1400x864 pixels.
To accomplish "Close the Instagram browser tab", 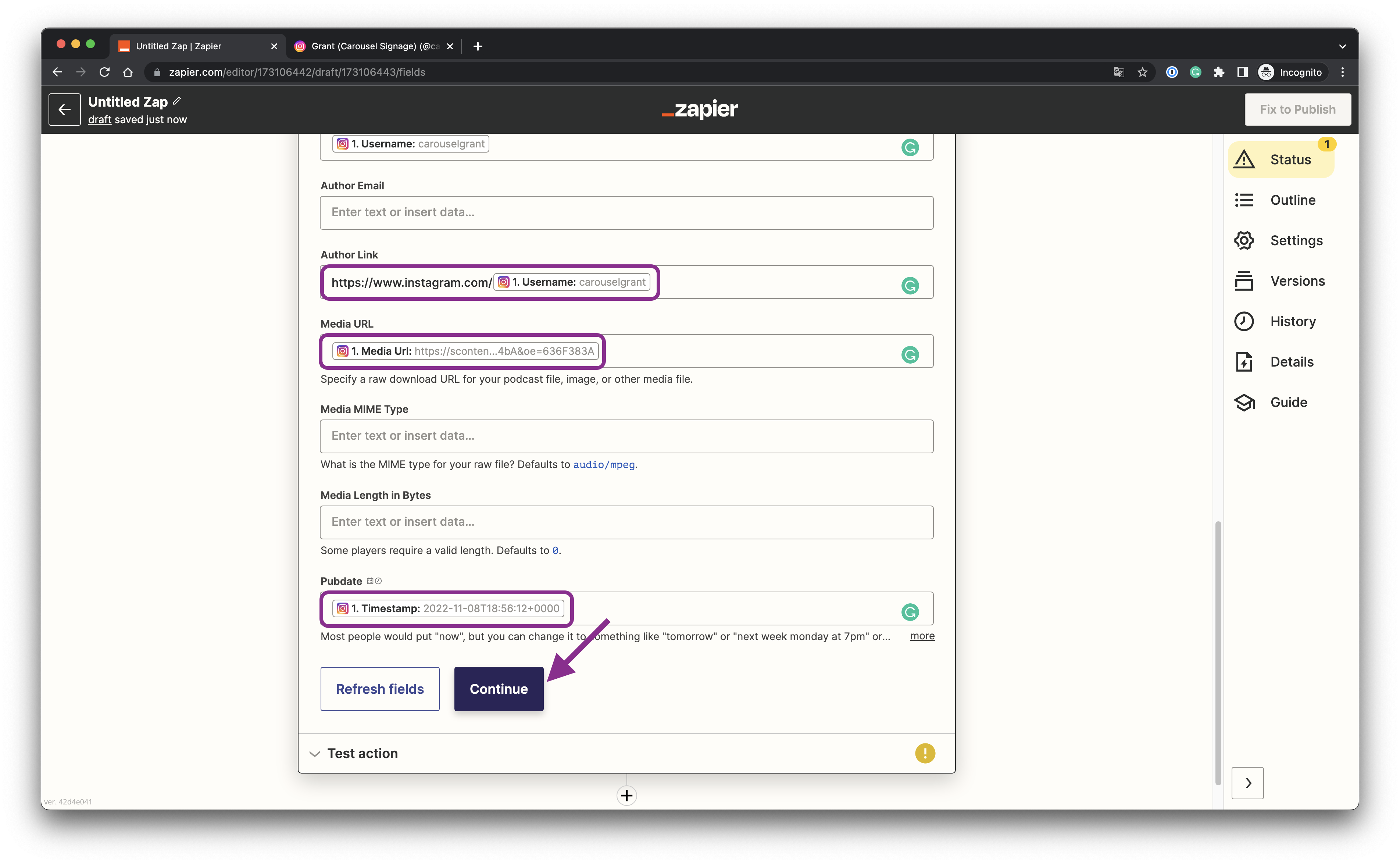I will (450, 46).
